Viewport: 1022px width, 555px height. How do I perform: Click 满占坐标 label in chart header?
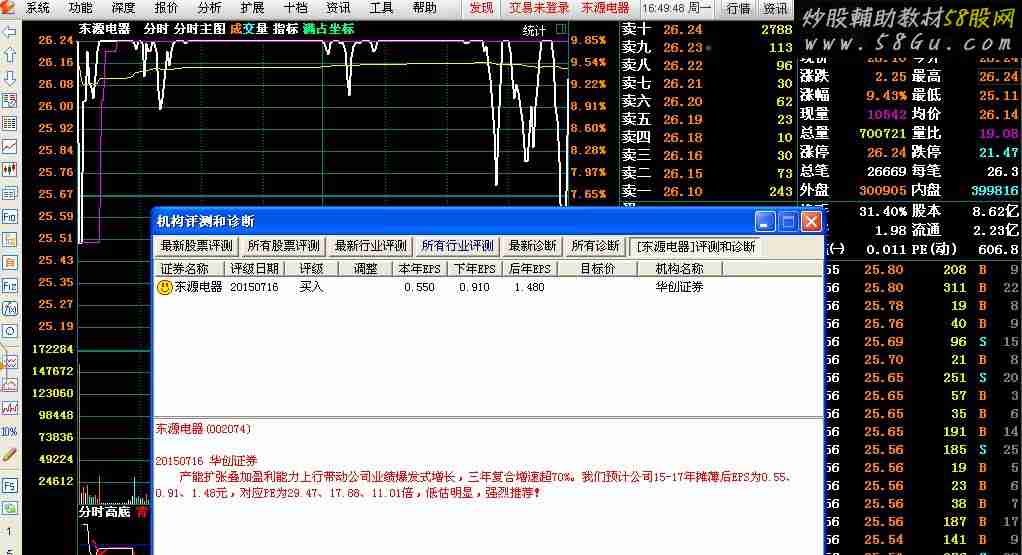pyautogui.click(x=329, y=29)
